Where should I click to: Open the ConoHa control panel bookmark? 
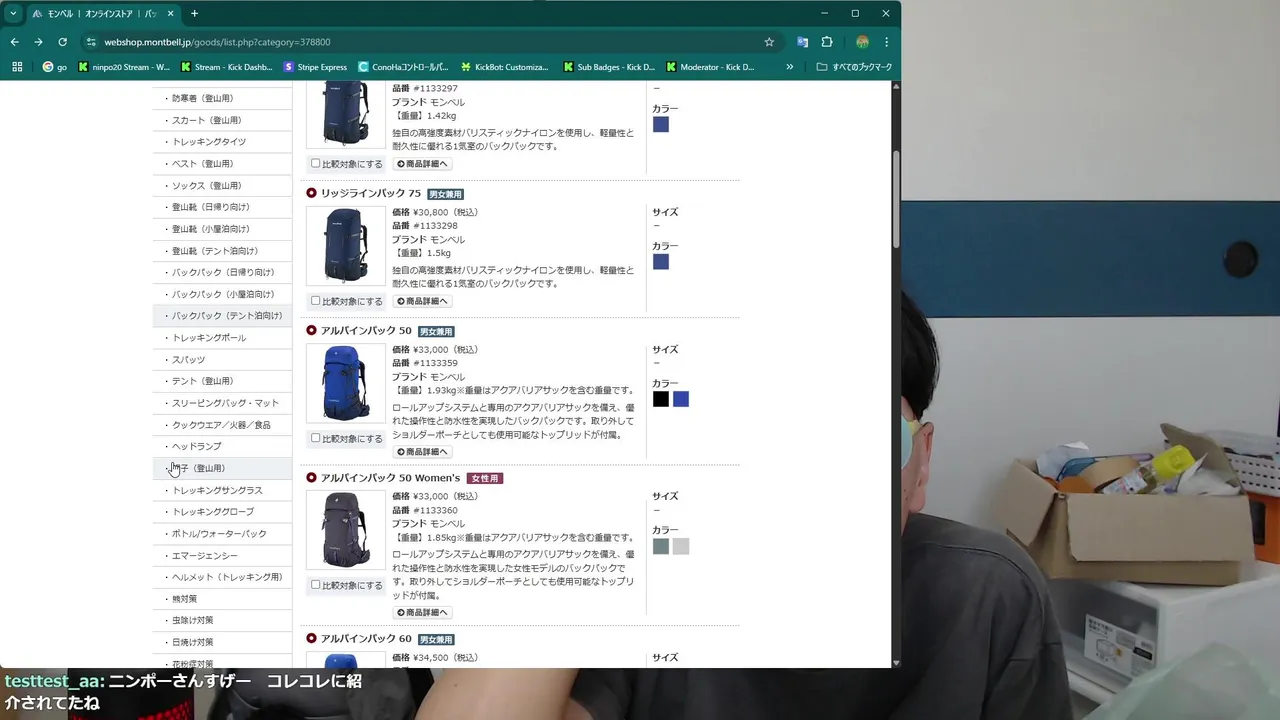pos(403,67)
